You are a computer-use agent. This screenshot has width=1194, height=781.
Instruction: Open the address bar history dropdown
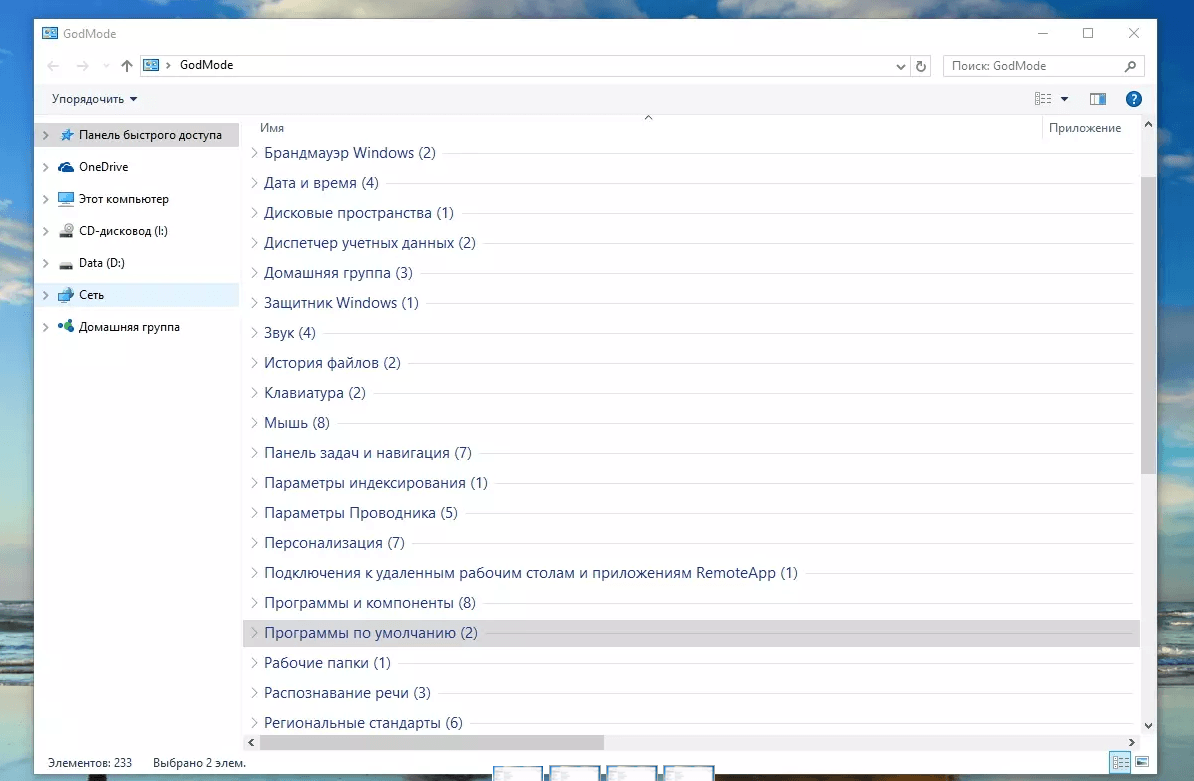pos(901,66)
